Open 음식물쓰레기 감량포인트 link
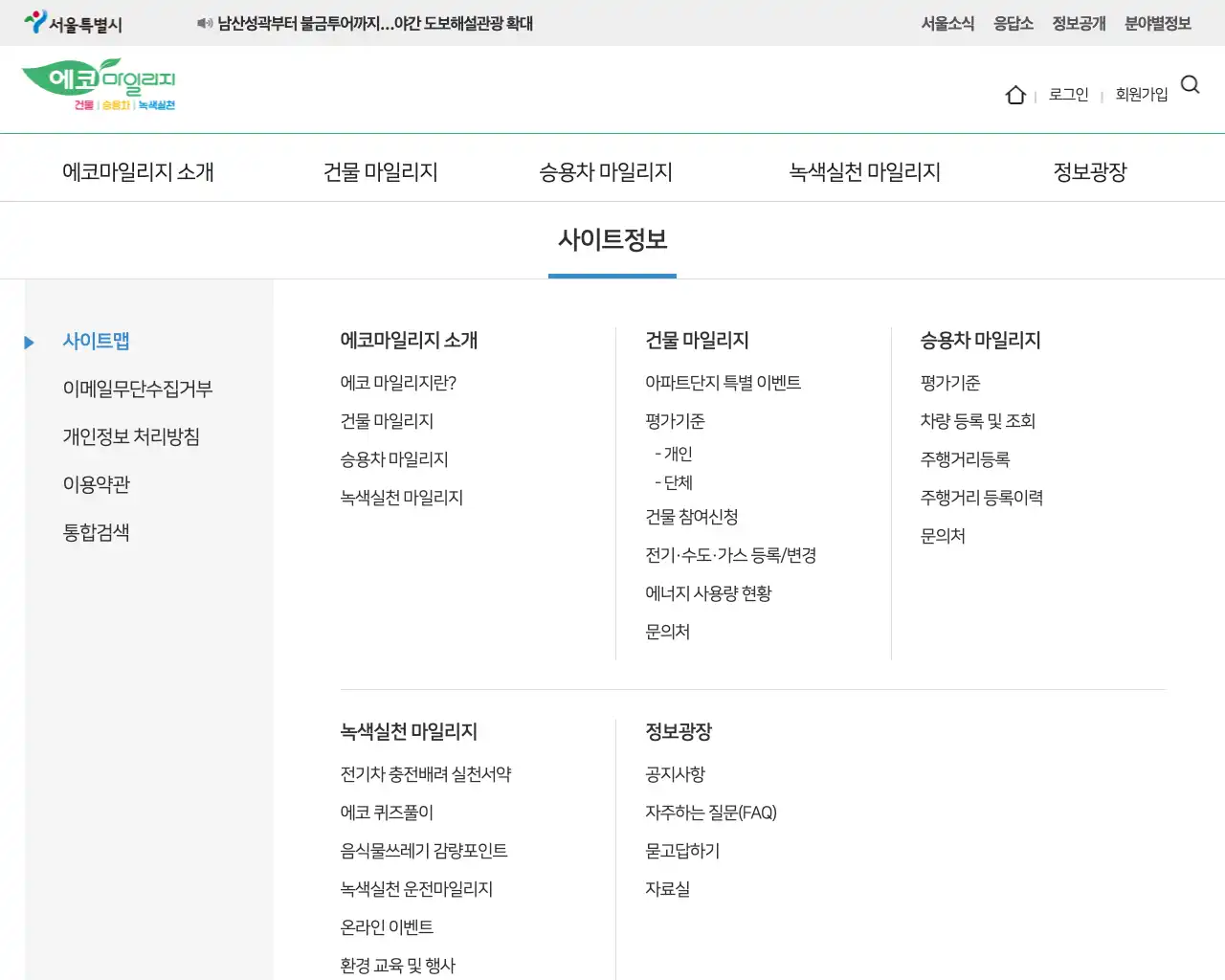Screen dimensions: 1225x980 point(424,851)
